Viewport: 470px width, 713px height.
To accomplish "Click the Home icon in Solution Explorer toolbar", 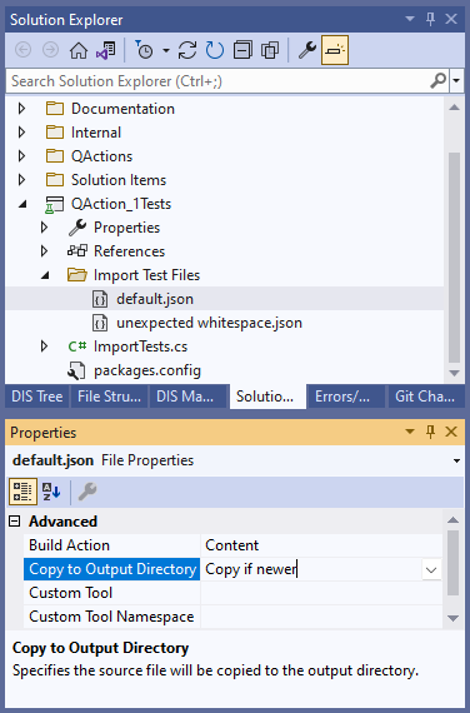I will coord(78,50).
